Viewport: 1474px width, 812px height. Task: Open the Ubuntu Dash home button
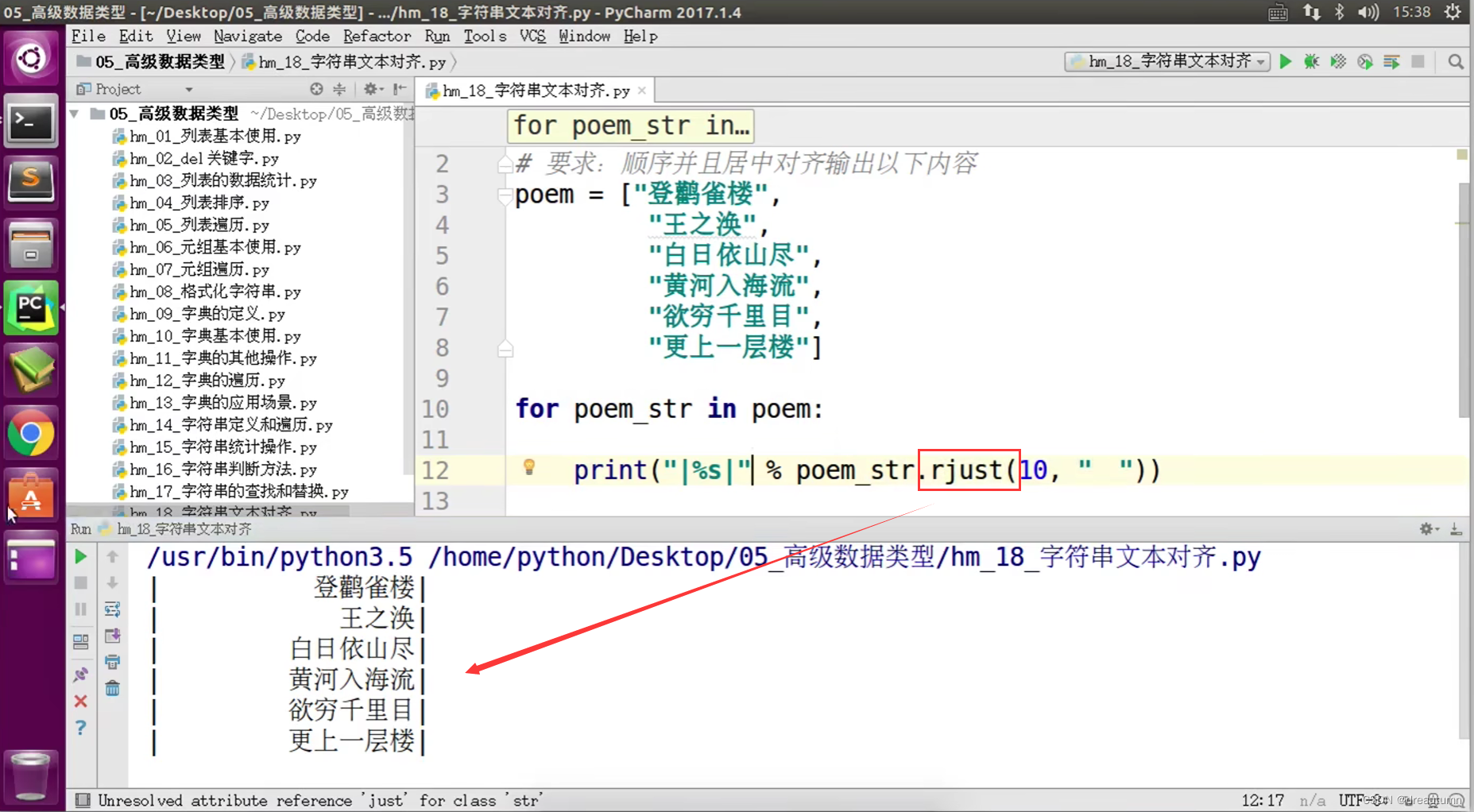click(x=31, y=59)
